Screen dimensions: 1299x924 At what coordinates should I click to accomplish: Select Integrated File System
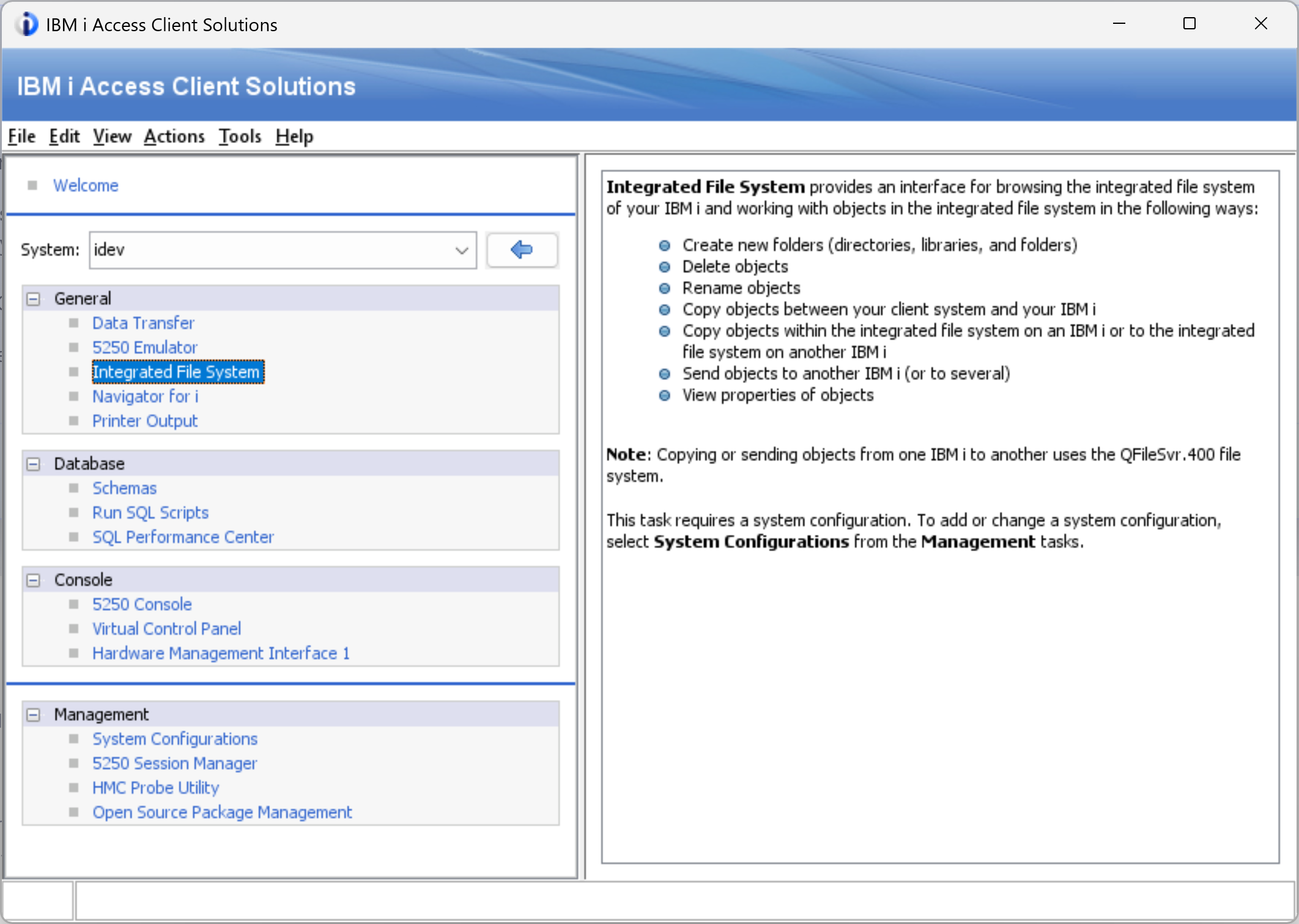(178, 372)
